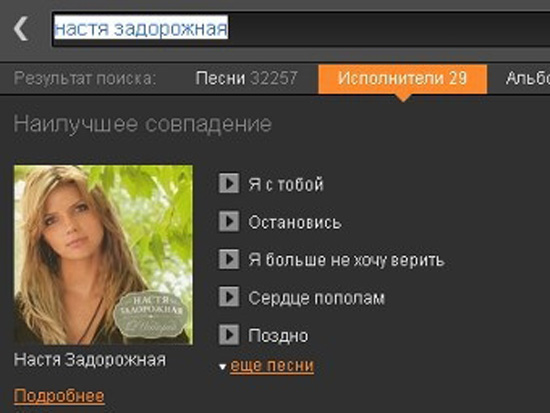Open the Настя Задорожная album cover
Image resolution: width=550 pixels, height=413 pixels.
[103, 255]
